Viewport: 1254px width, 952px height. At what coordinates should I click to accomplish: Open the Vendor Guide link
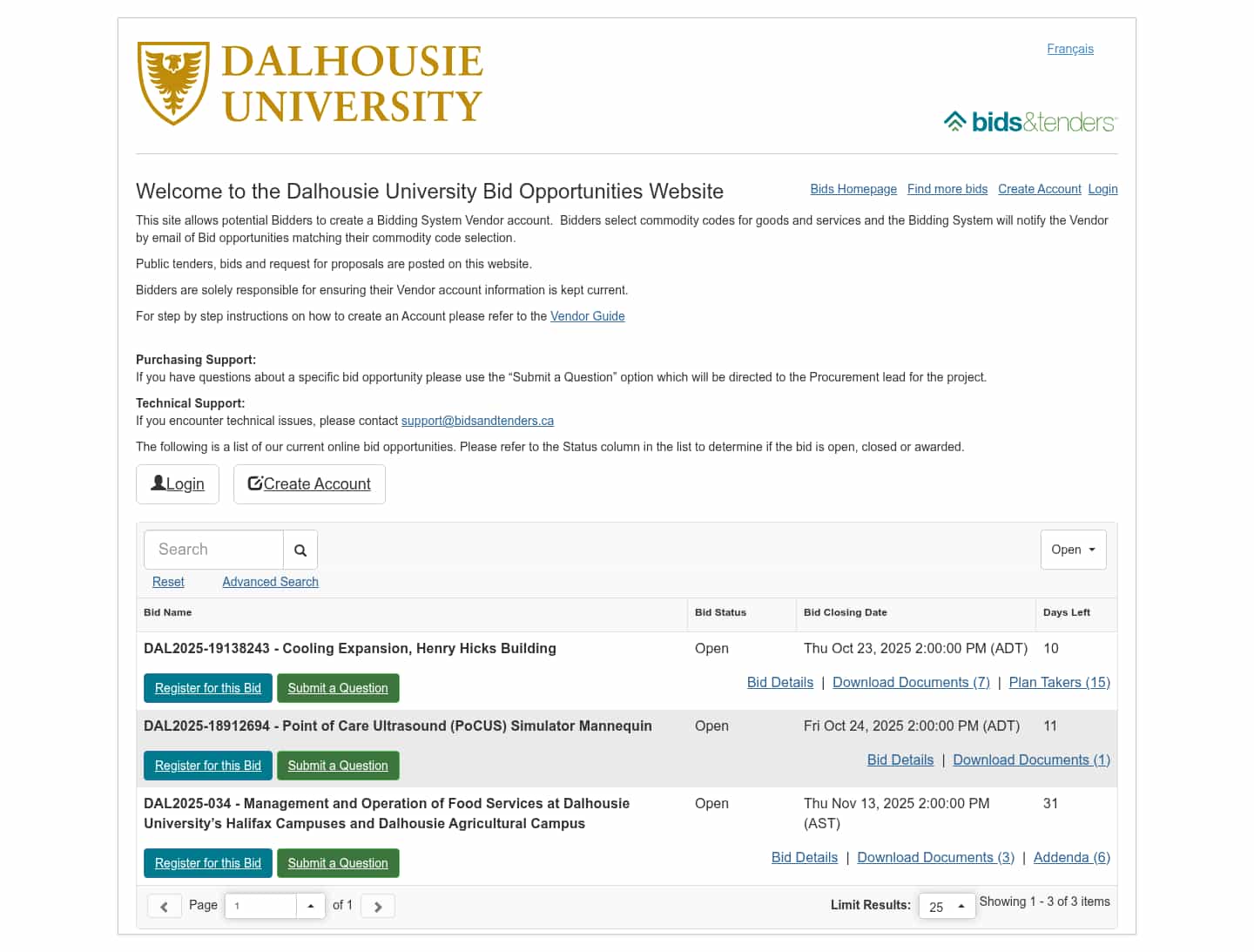coord(587,316)
